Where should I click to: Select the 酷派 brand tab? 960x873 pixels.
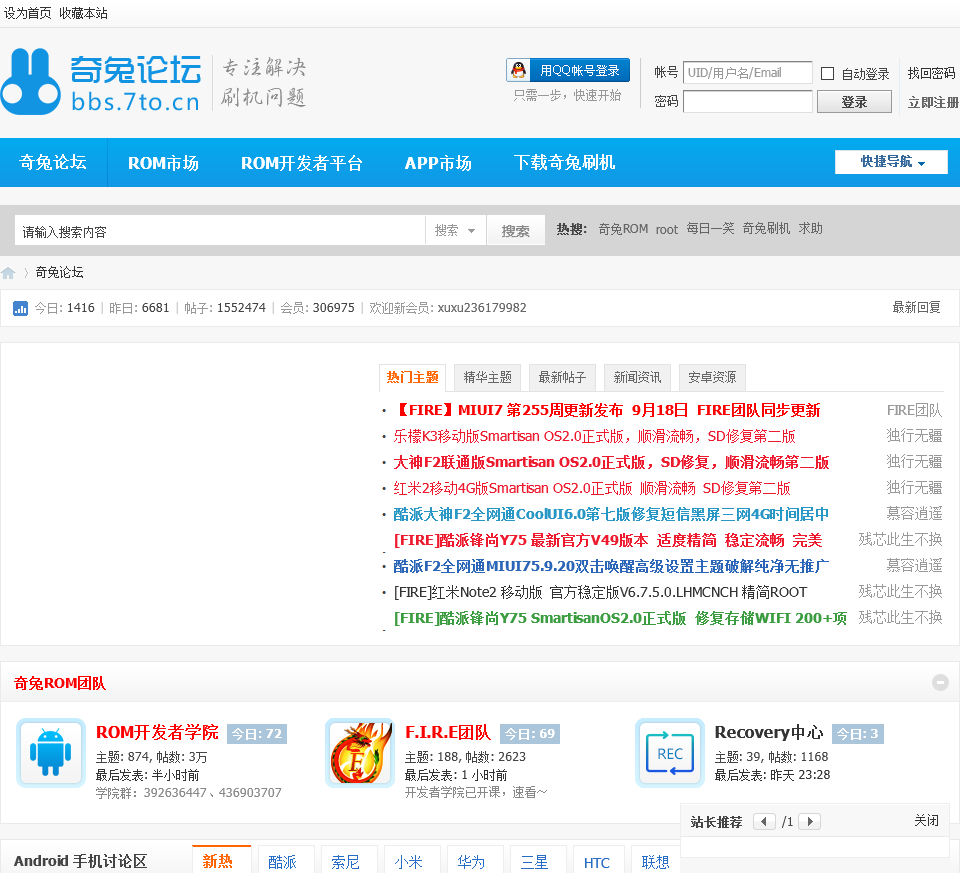pyautogui.click(x=287, y=860)
